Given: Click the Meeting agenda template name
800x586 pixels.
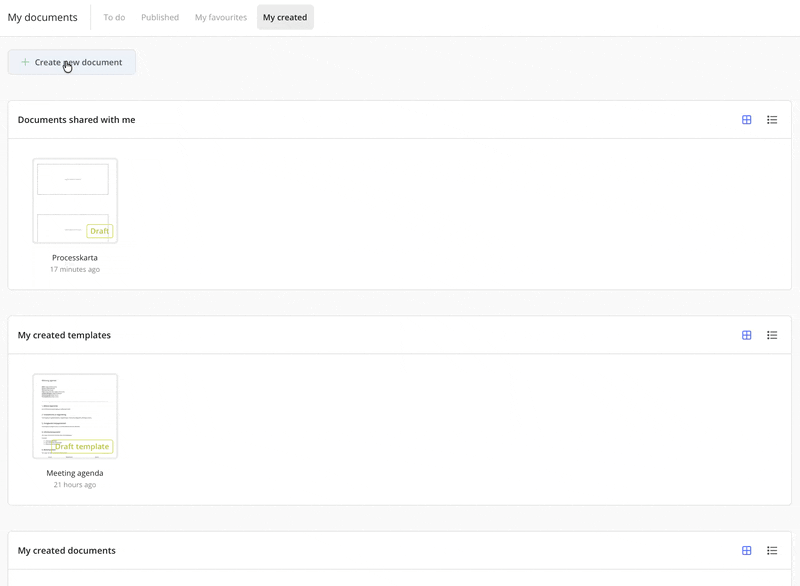Looking at the screenshot, I should (75, 473).
